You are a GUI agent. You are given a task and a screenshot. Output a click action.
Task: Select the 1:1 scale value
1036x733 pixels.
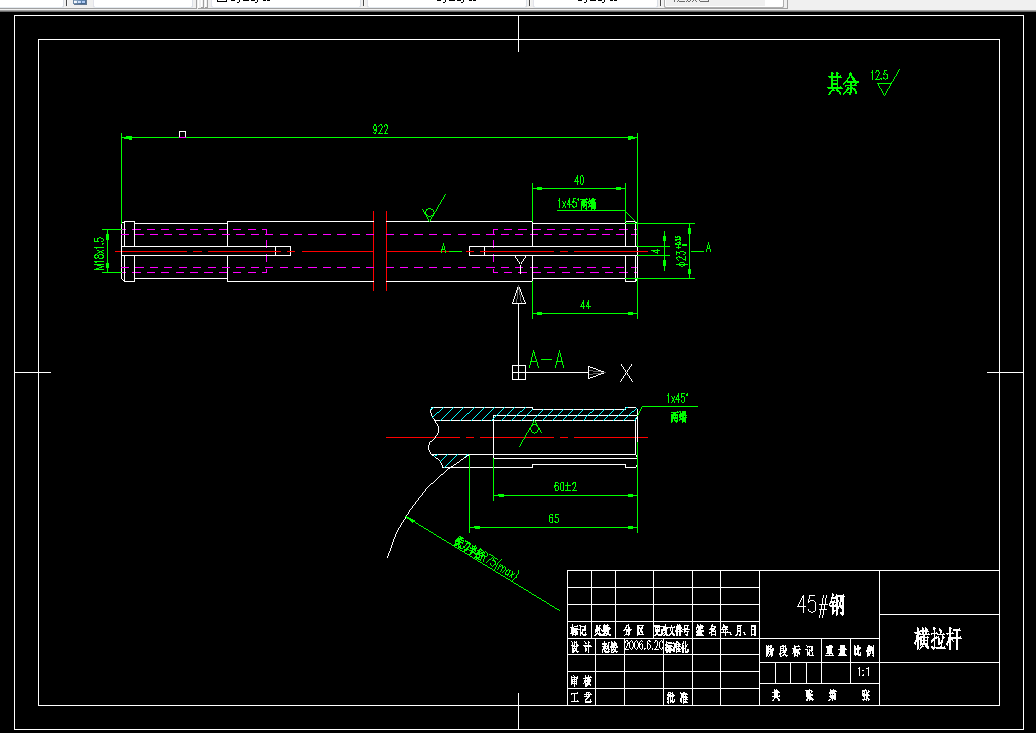pos(864,672)
